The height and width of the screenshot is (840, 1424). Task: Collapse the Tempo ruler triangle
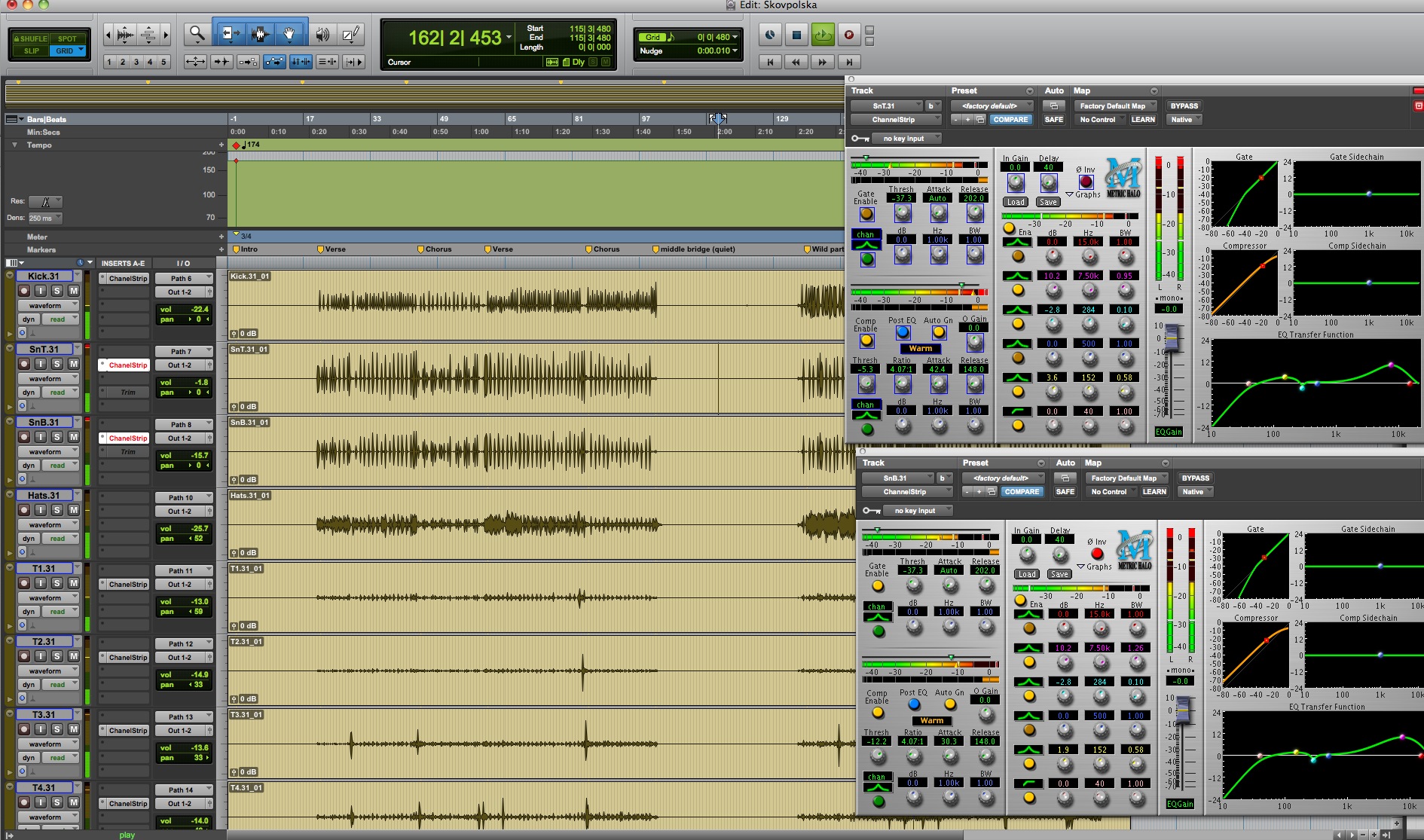[14, 145]
